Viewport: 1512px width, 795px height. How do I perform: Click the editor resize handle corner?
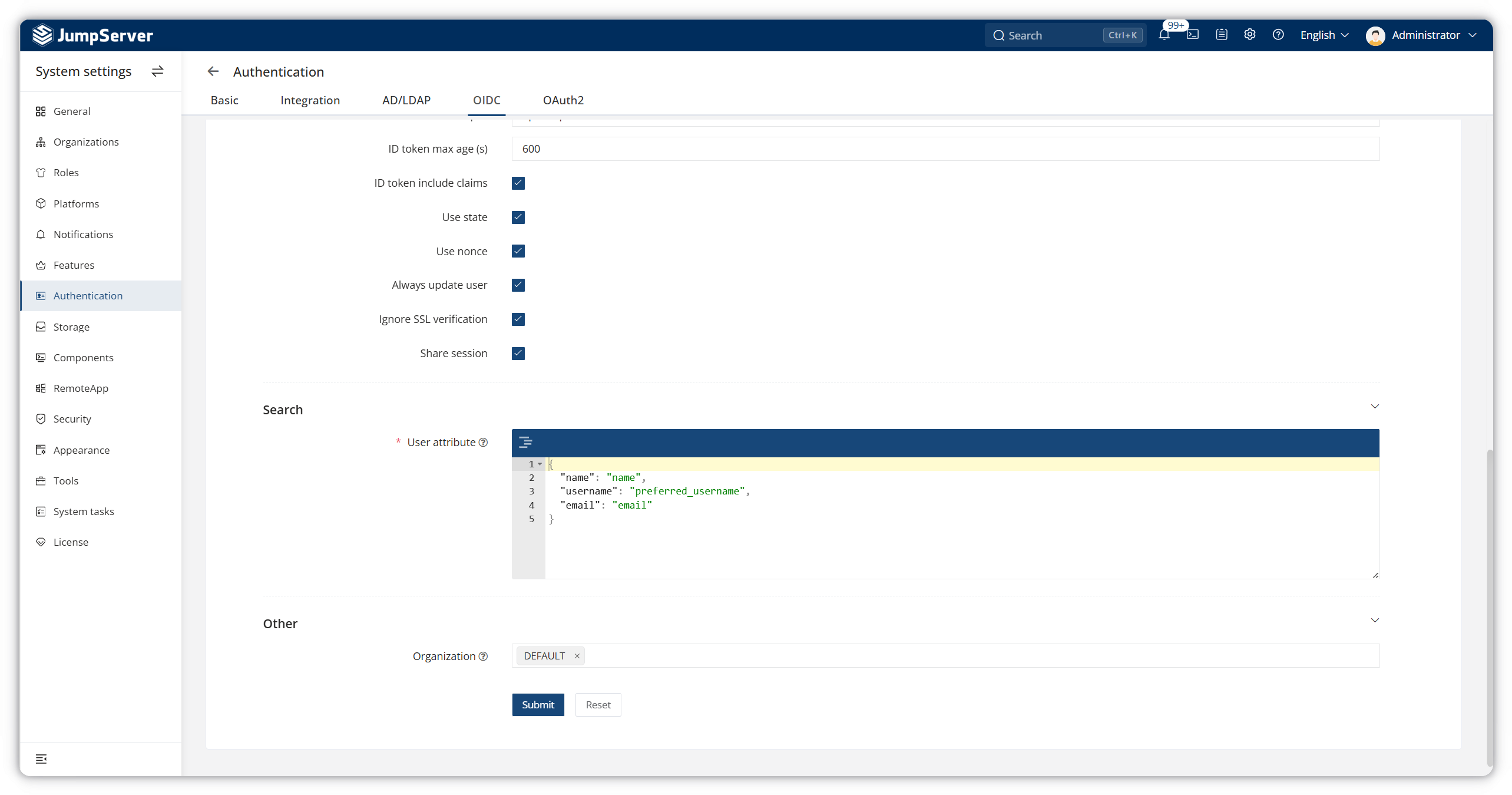point(1375,575)
